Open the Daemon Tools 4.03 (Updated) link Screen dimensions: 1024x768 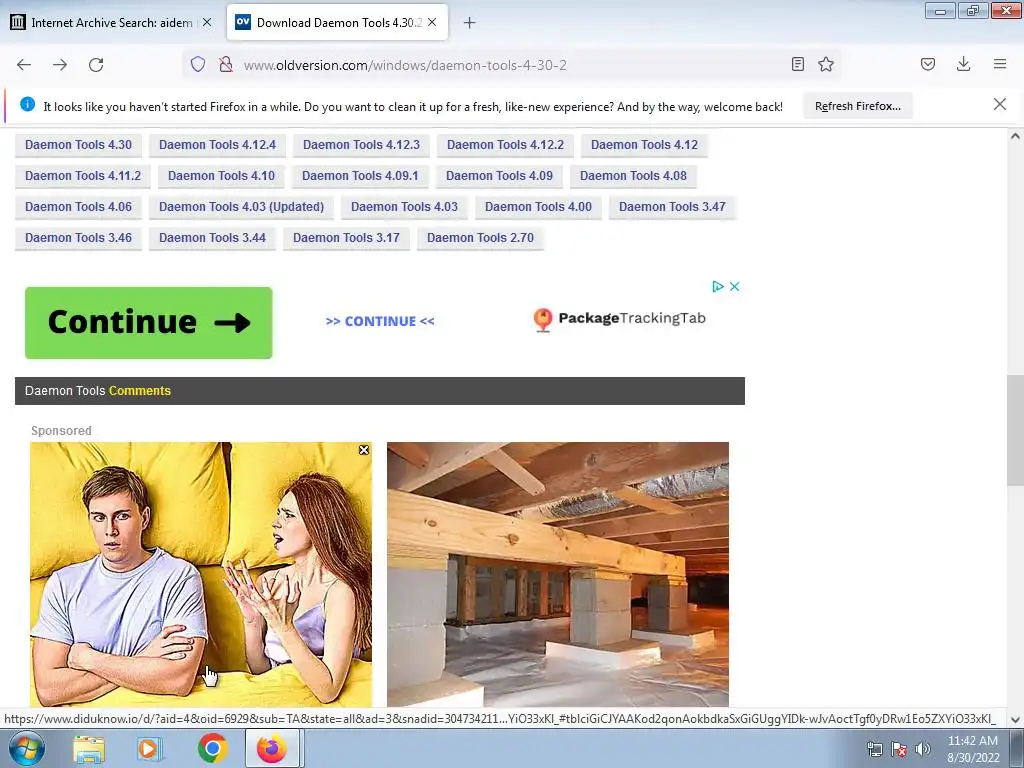tap(242, 207)
